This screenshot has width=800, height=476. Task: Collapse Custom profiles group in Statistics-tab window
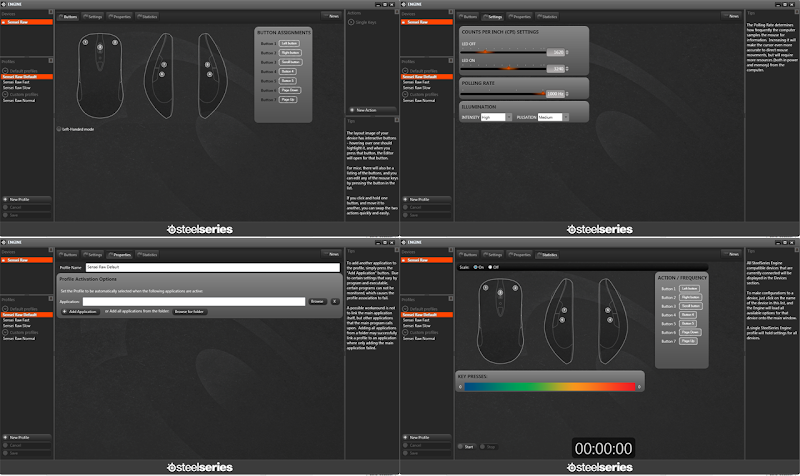(x=405, y=332)
